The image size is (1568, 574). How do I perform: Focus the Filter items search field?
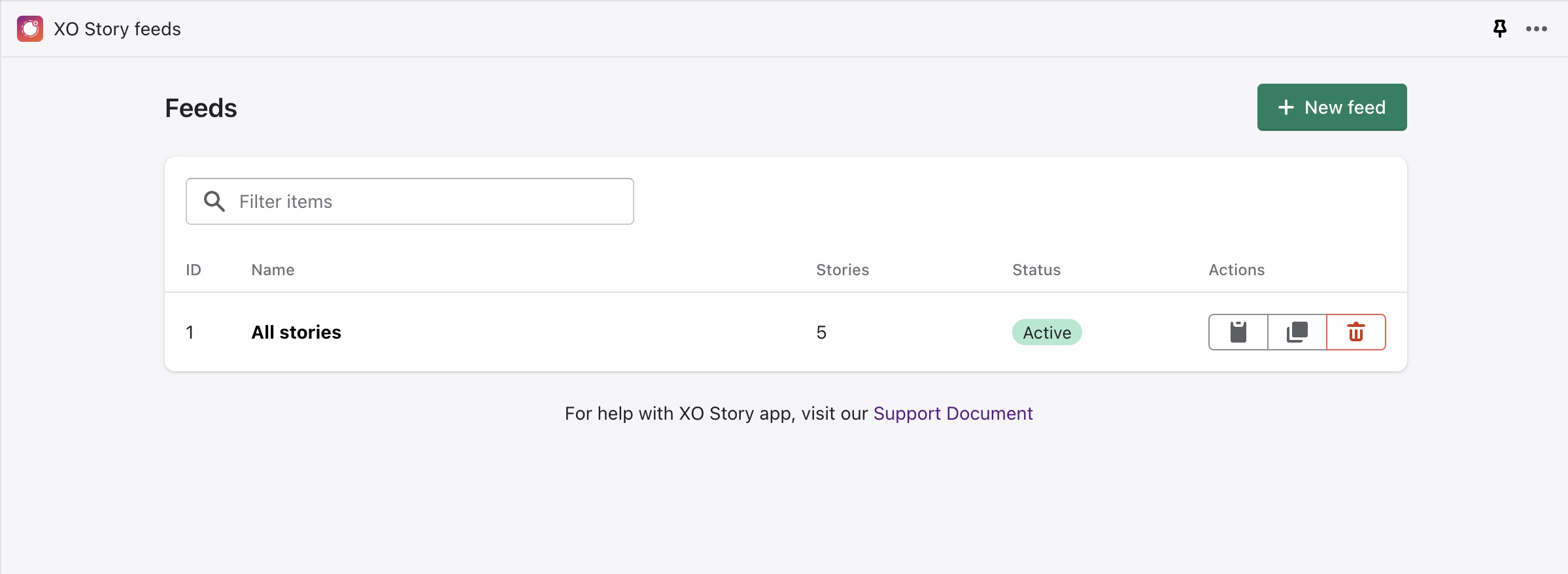coord(432,201)
